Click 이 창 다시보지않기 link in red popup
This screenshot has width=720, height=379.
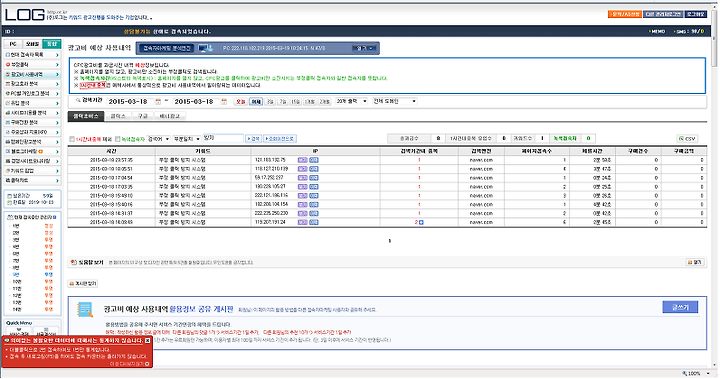coord(129,363)
